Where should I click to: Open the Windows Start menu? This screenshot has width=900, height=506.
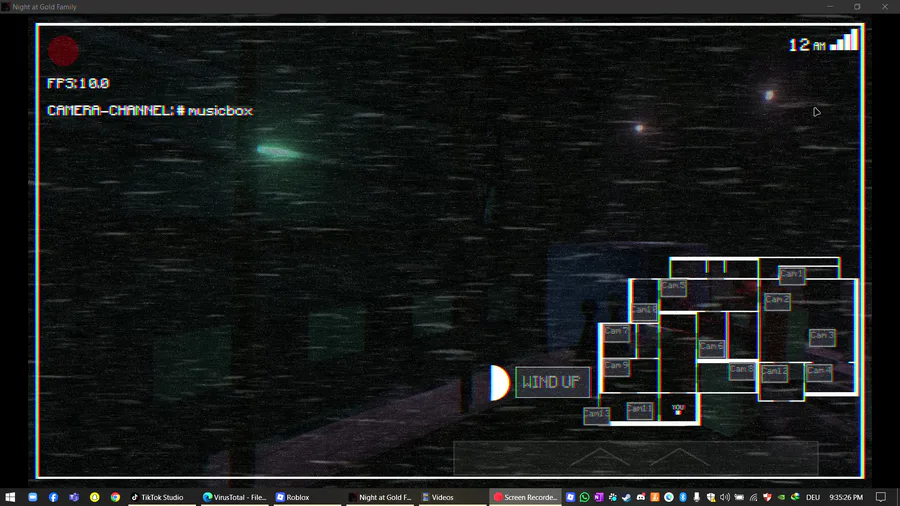pyautogui.click(x=10, y=497)
